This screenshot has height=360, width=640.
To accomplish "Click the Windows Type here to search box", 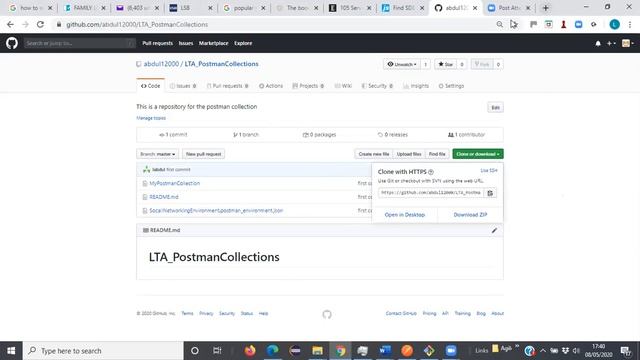I will (x=104, y=351).
